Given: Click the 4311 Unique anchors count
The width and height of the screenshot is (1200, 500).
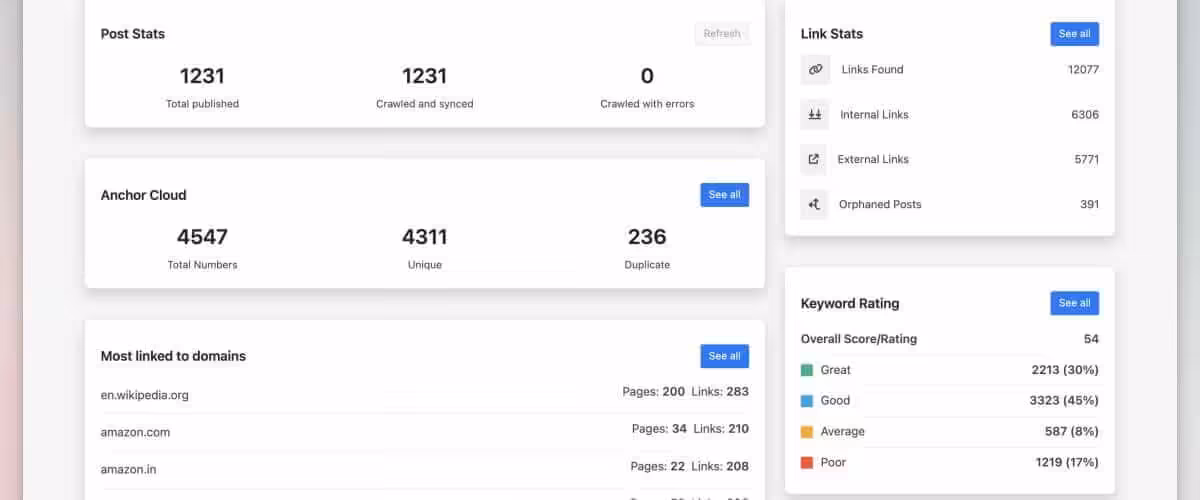Looking at the screenshot, I should 424,237.
